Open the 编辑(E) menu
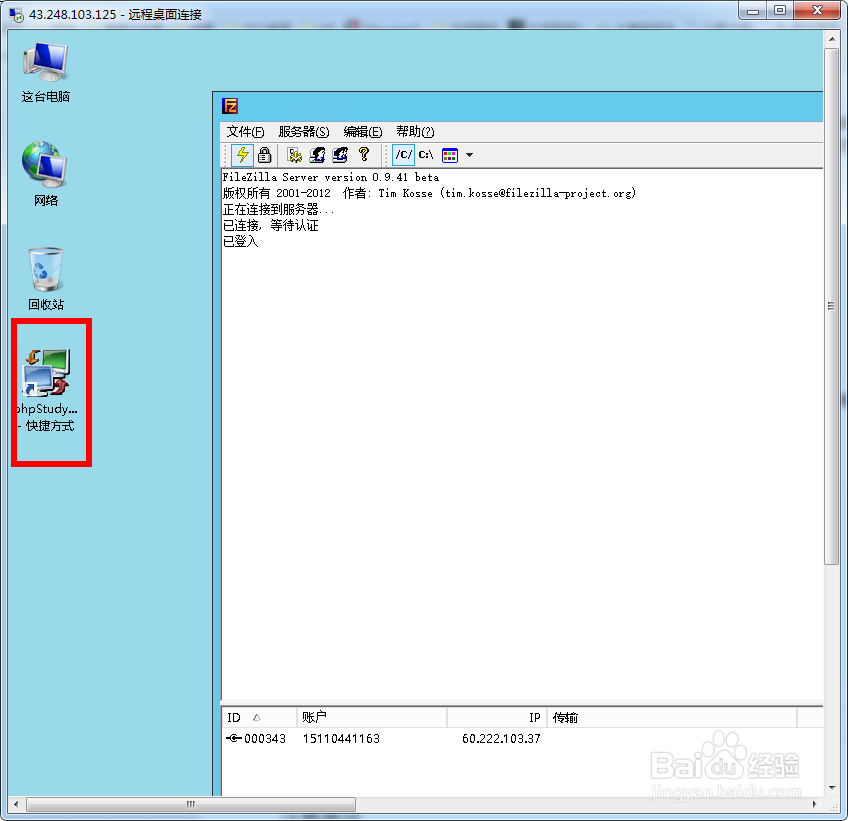Screen dimensions: 848x821 (362, 132)
